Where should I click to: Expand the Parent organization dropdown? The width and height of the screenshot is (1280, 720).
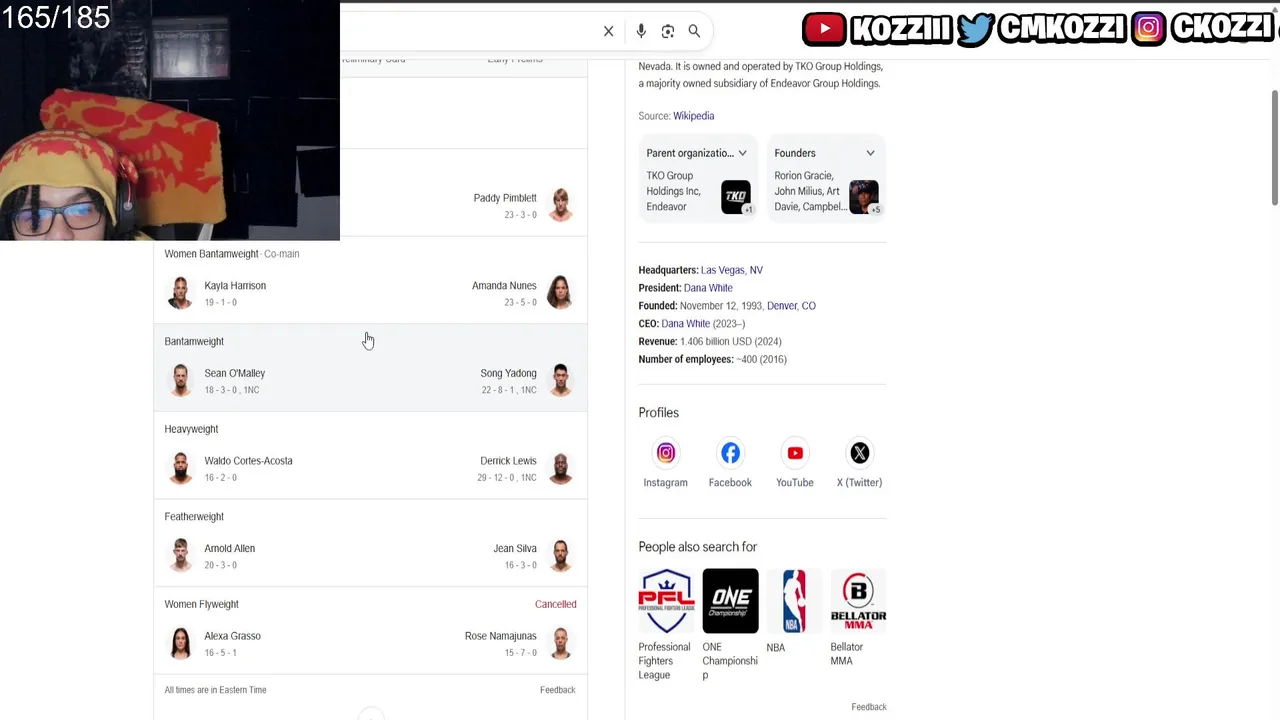coord(742,153)
